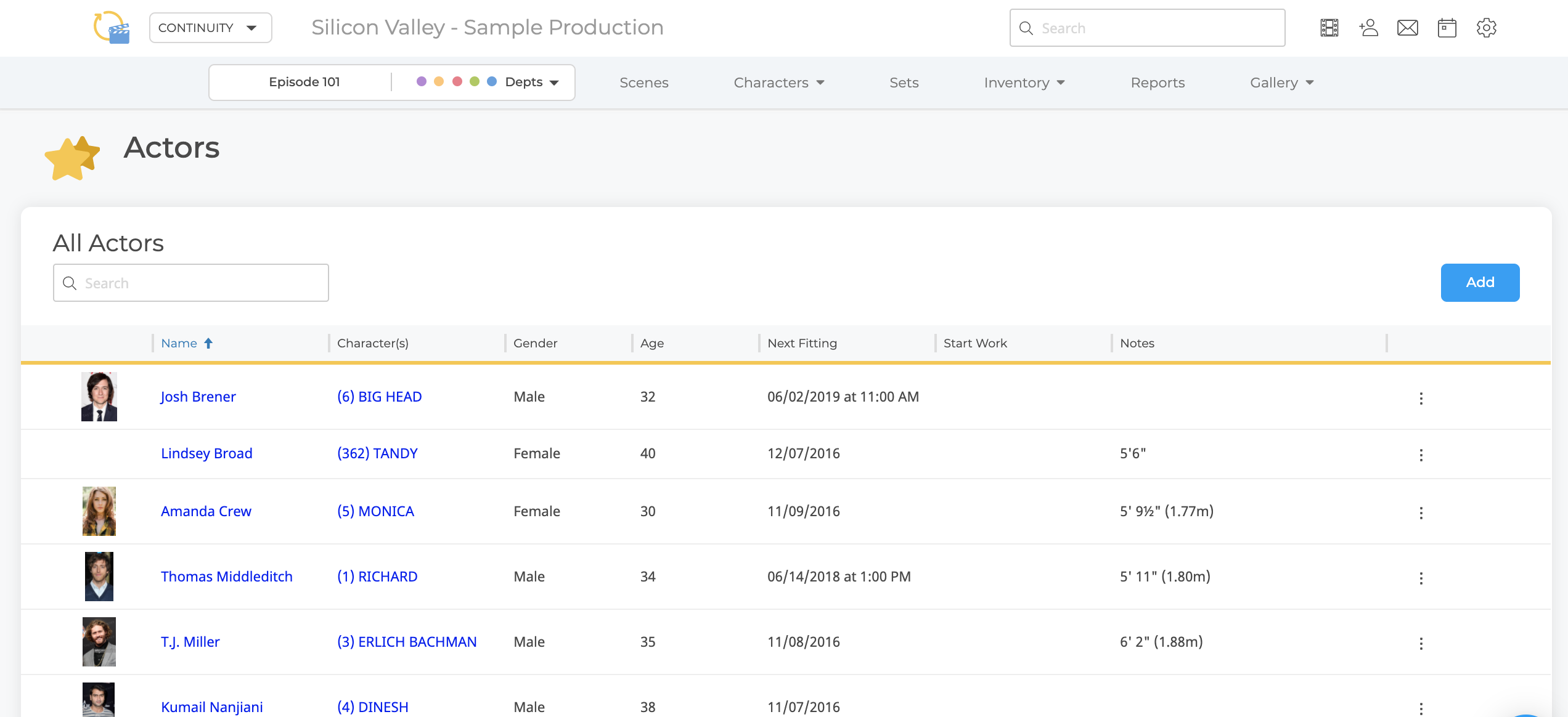Viewport: 1568px width, 717px height.
Task: Click Josh Brener's photo thumbnail
Action: tap(99, 397)
